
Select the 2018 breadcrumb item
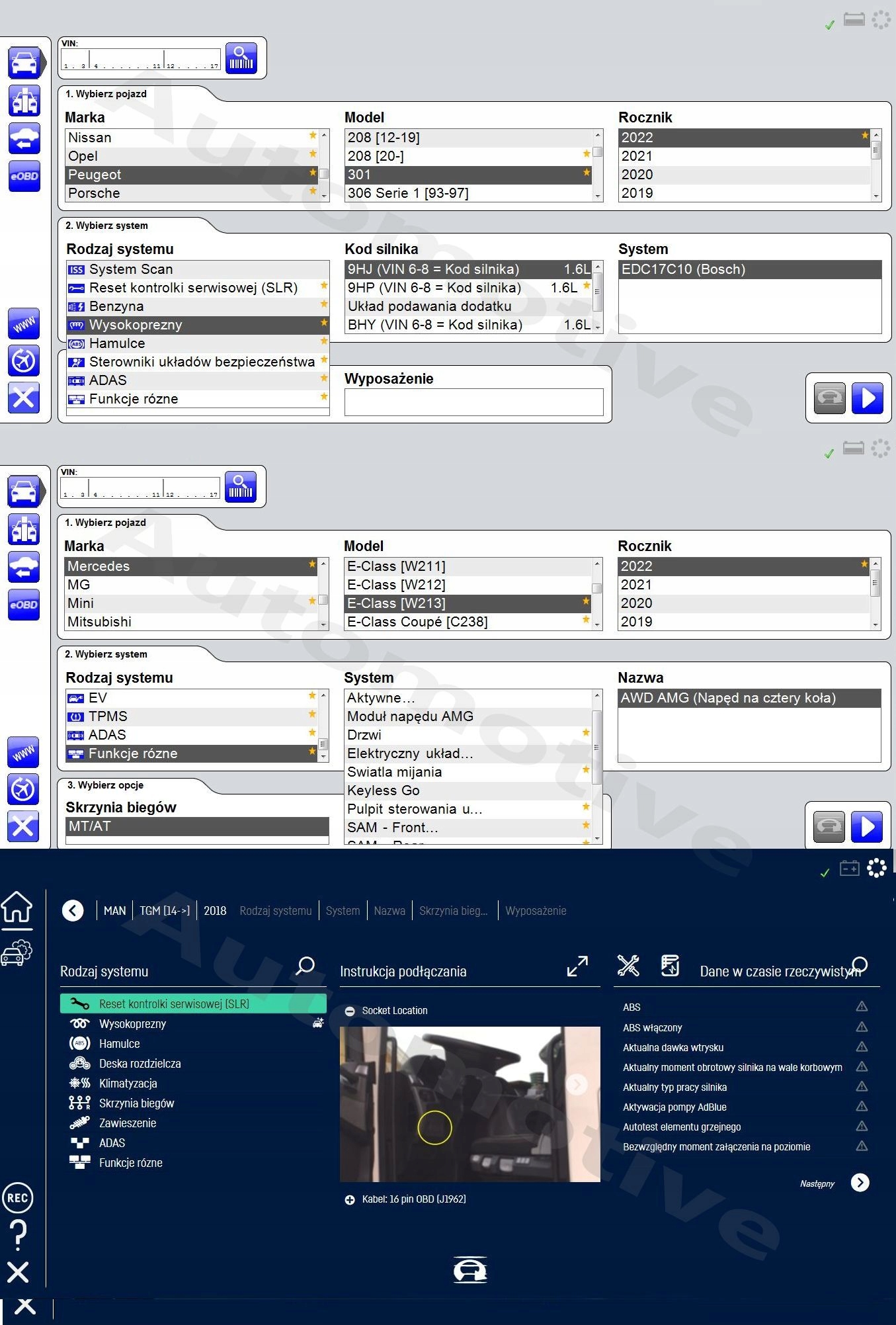215,911
